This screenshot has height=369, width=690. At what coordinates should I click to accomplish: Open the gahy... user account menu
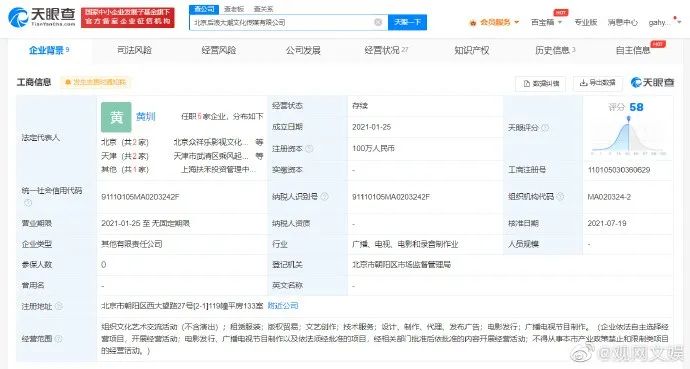click(664, 22)
